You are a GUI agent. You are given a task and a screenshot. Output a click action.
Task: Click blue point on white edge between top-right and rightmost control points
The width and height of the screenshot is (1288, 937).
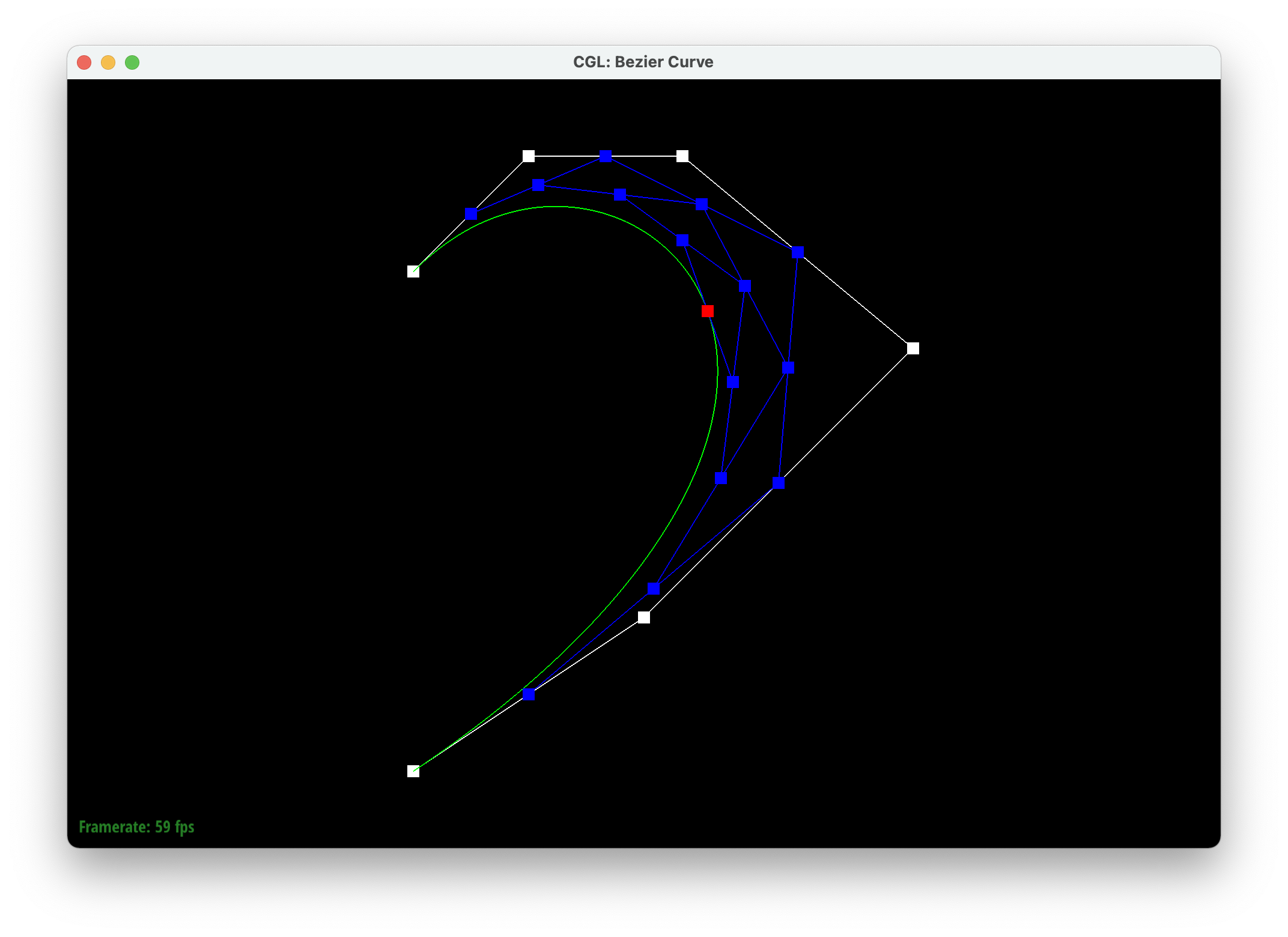tap(798, 252)
